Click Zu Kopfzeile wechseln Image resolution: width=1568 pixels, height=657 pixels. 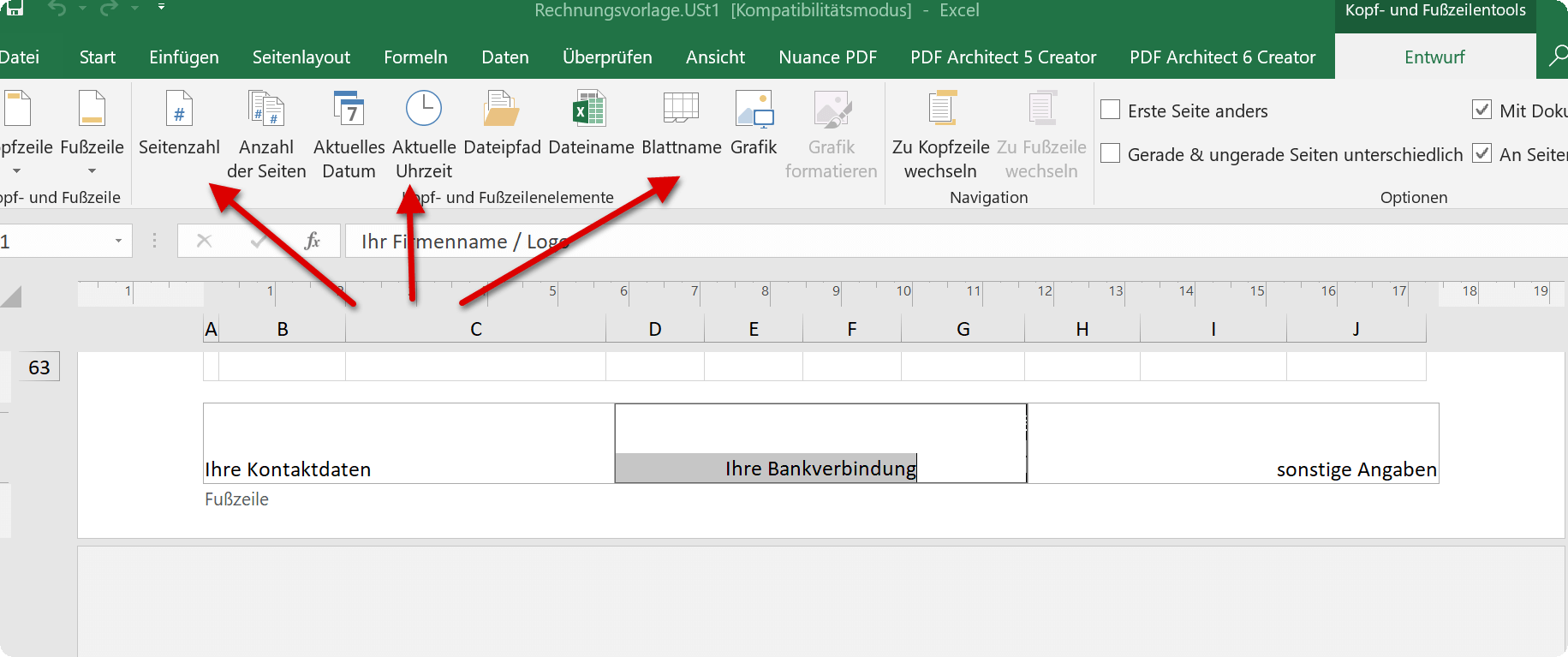940,135
